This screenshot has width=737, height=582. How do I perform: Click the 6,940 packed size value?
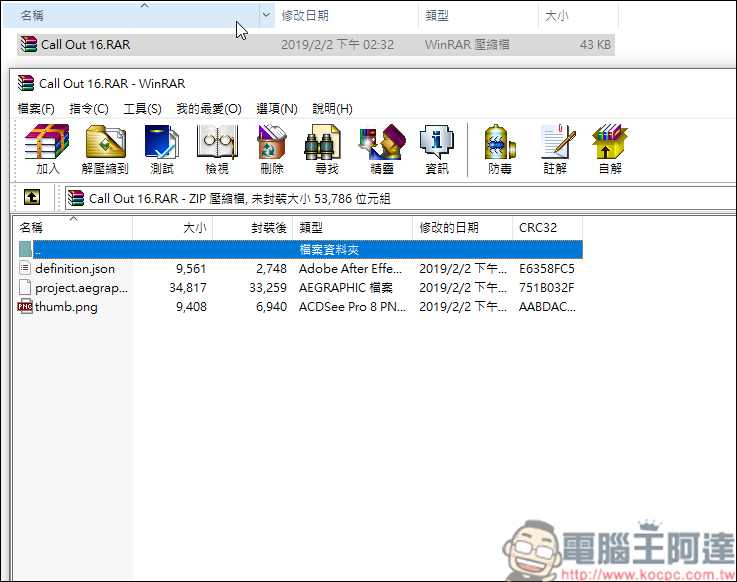tap(271, 307)
